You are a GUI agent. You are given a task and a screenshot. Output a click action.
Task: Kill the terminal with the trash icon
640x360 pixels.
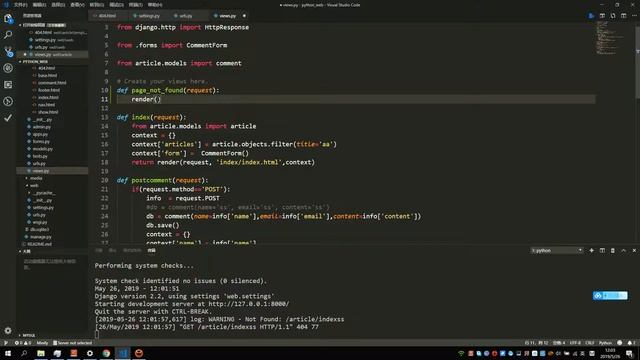point(613,250)
